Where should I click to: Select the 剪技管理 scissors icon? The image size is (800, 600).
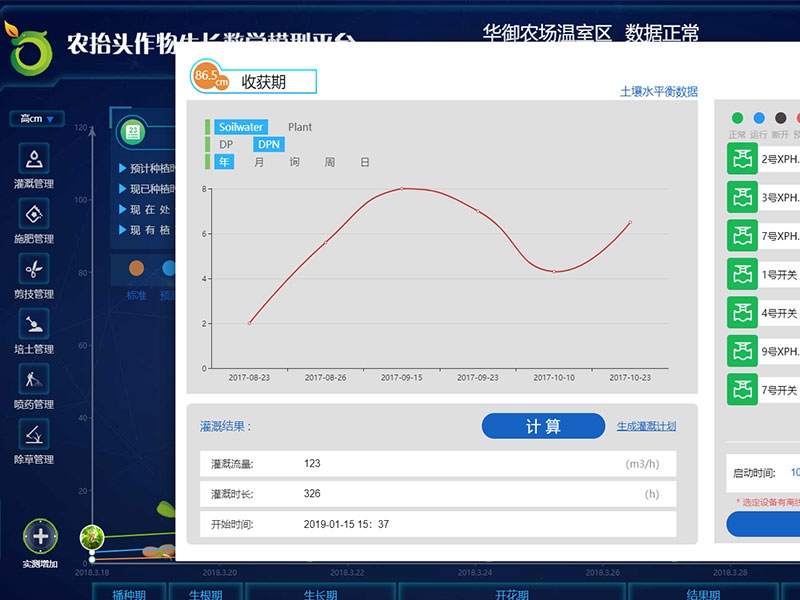tap(35, 269)
